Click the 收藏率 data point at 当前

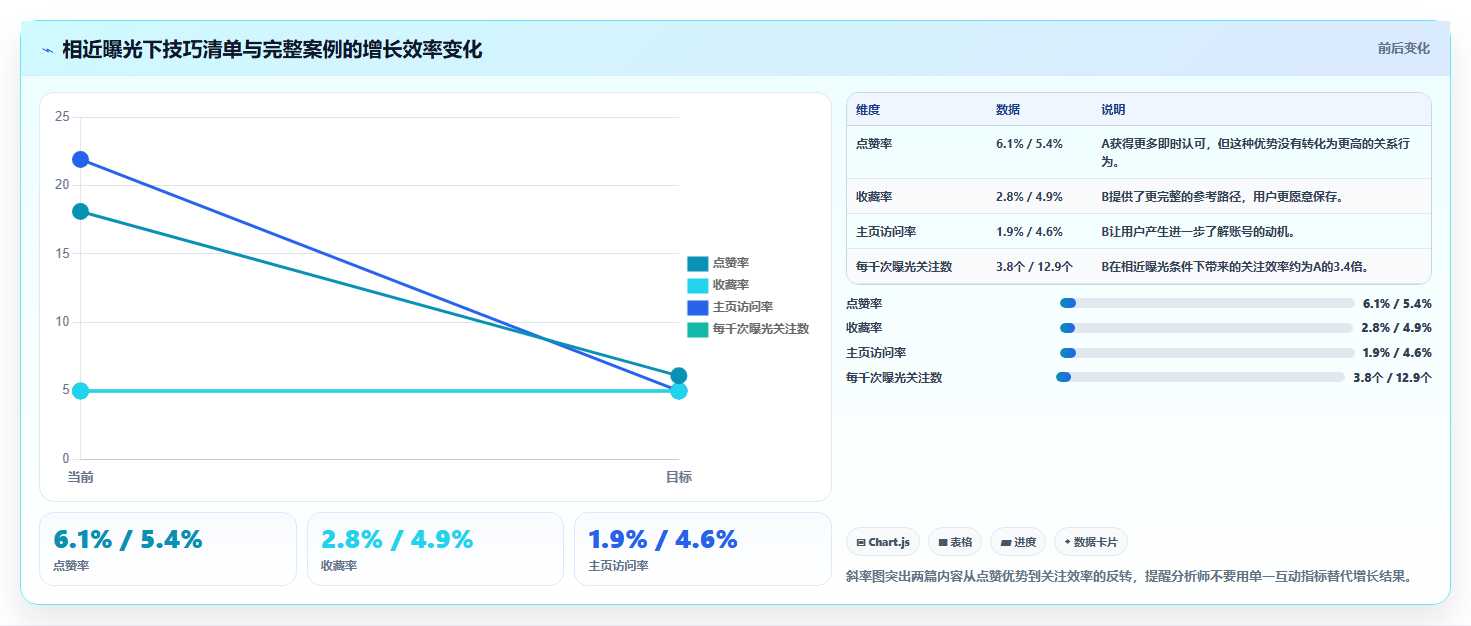(x=81, y=390)
